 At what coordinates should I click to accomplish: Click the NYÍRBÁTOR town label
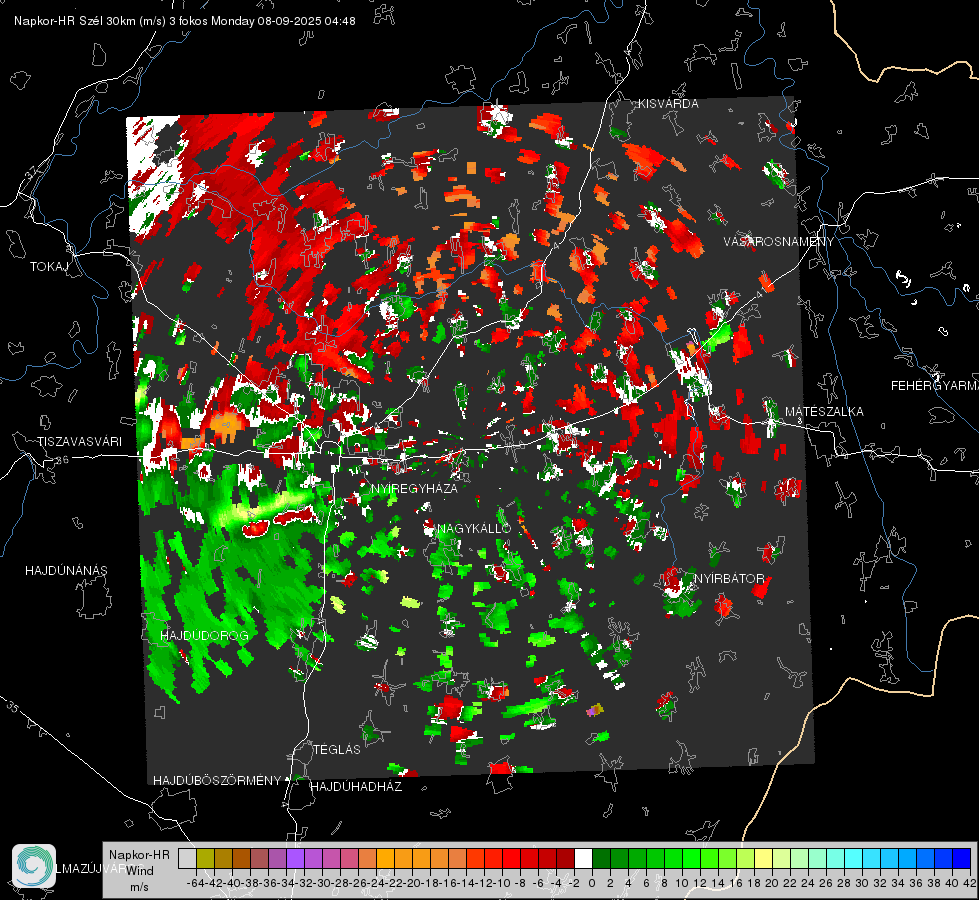(x=729, y=578)
